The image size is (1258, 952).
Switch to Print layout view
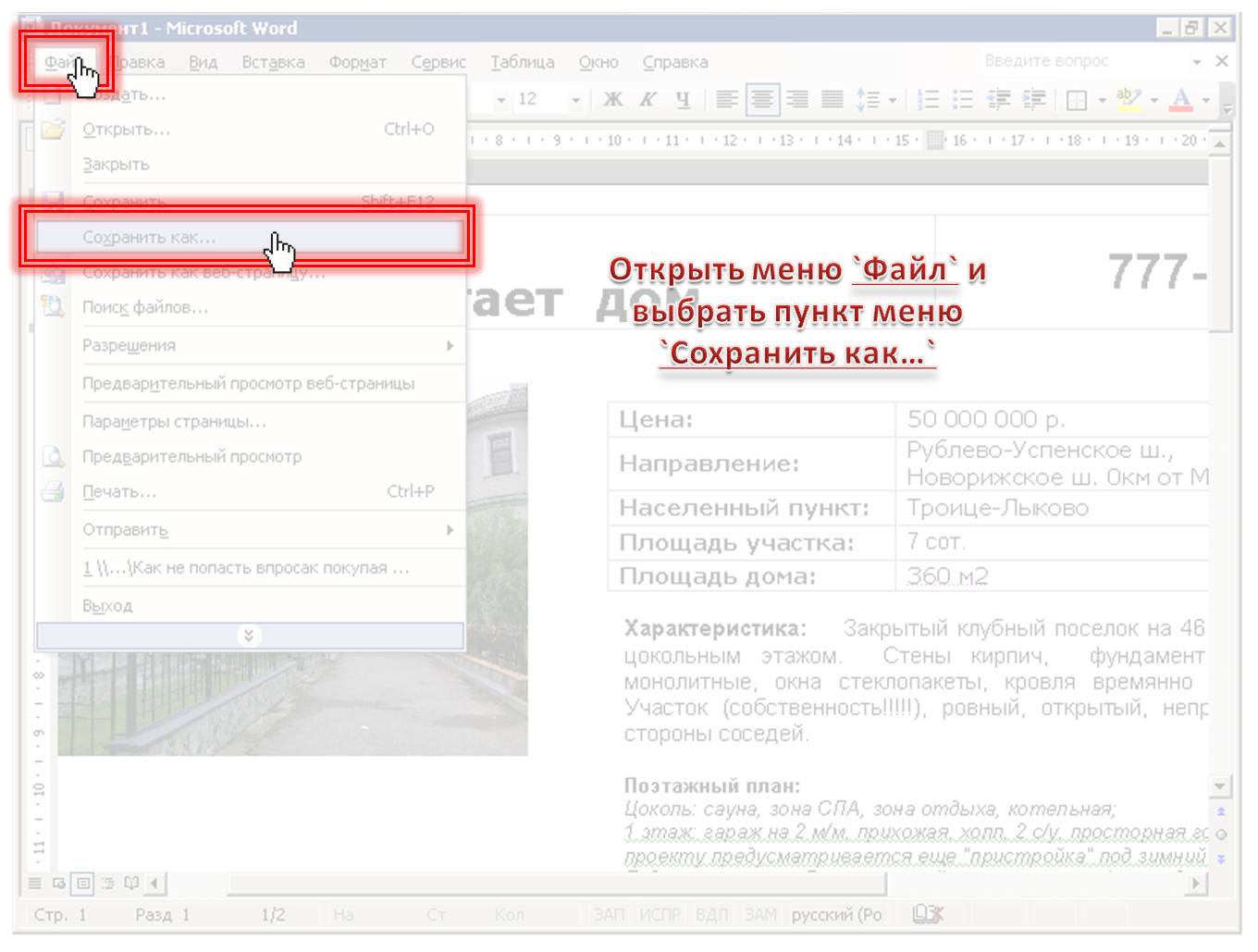pos(83,884)
